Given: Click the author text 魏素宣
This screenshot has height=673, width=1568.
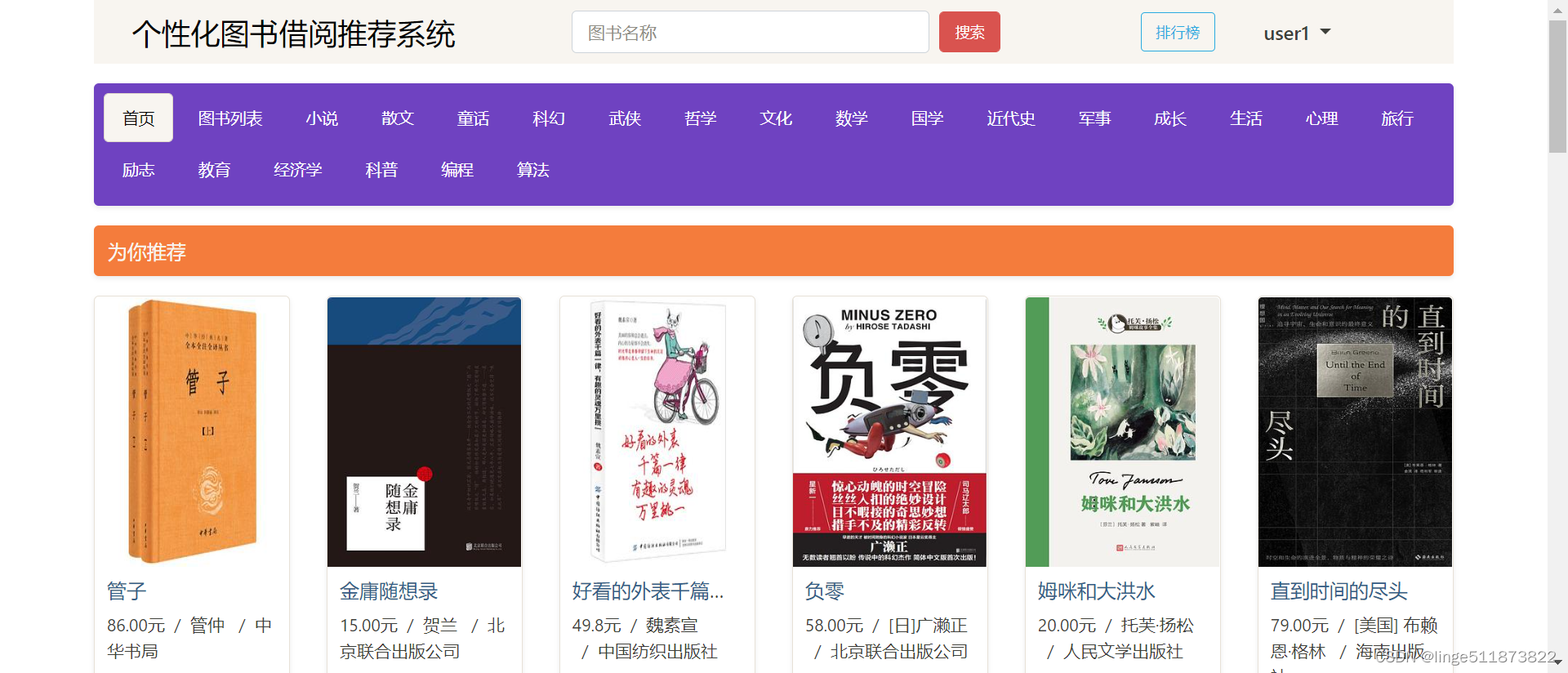Looking at the screenshot, I should tap(672, 626).
